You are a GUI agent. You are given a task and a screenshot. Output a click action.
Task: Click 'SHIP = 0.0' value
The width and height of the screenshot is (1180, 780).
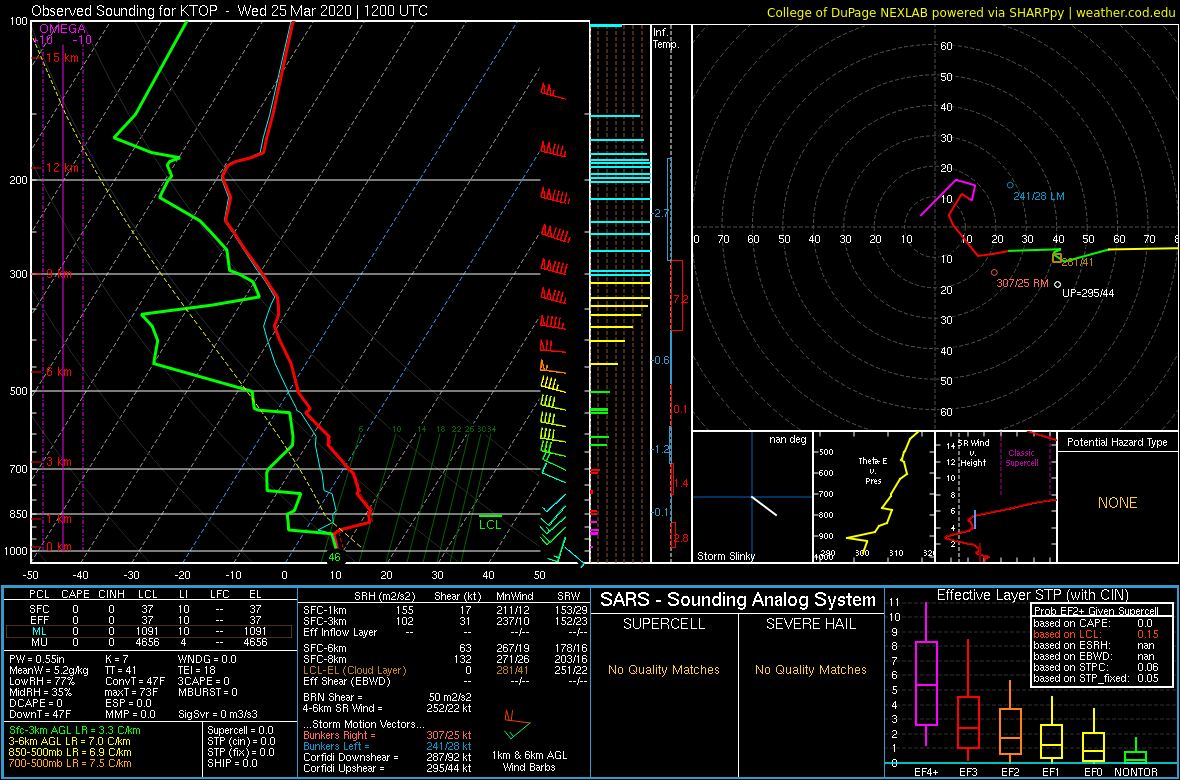click(x=232, y=763)
